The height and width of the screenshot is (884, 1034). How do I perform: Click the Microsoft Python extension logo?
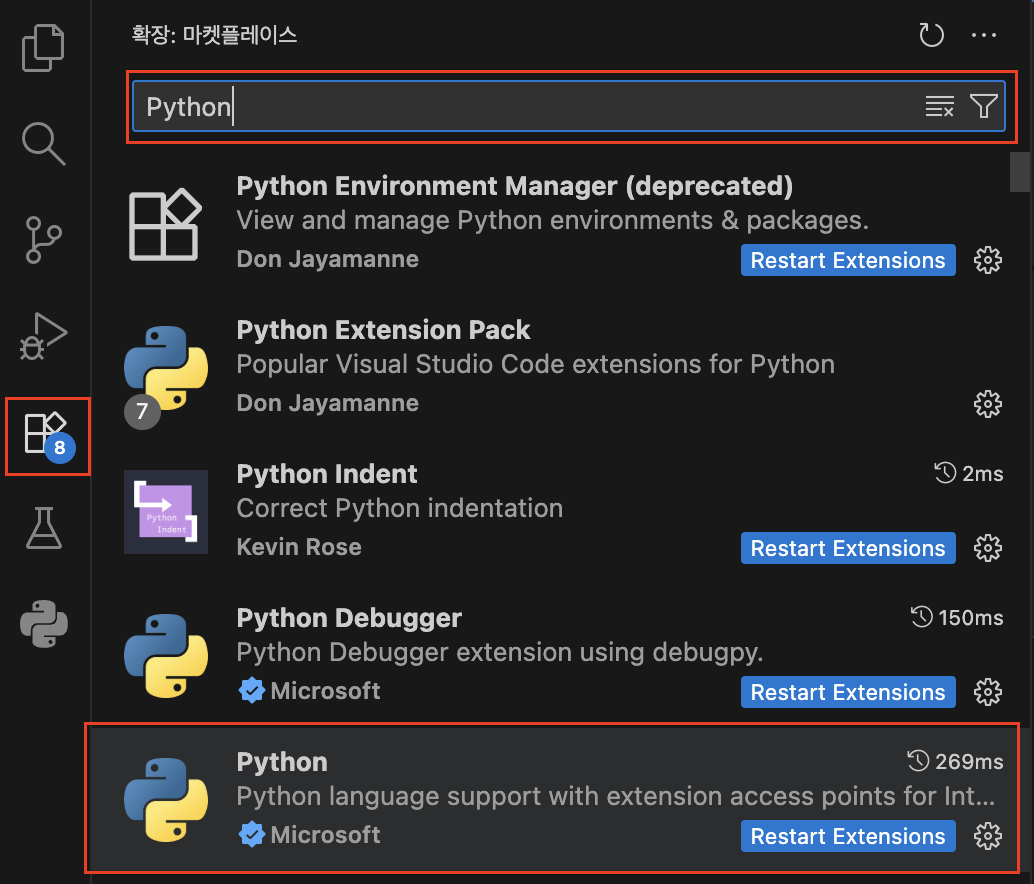166,800
